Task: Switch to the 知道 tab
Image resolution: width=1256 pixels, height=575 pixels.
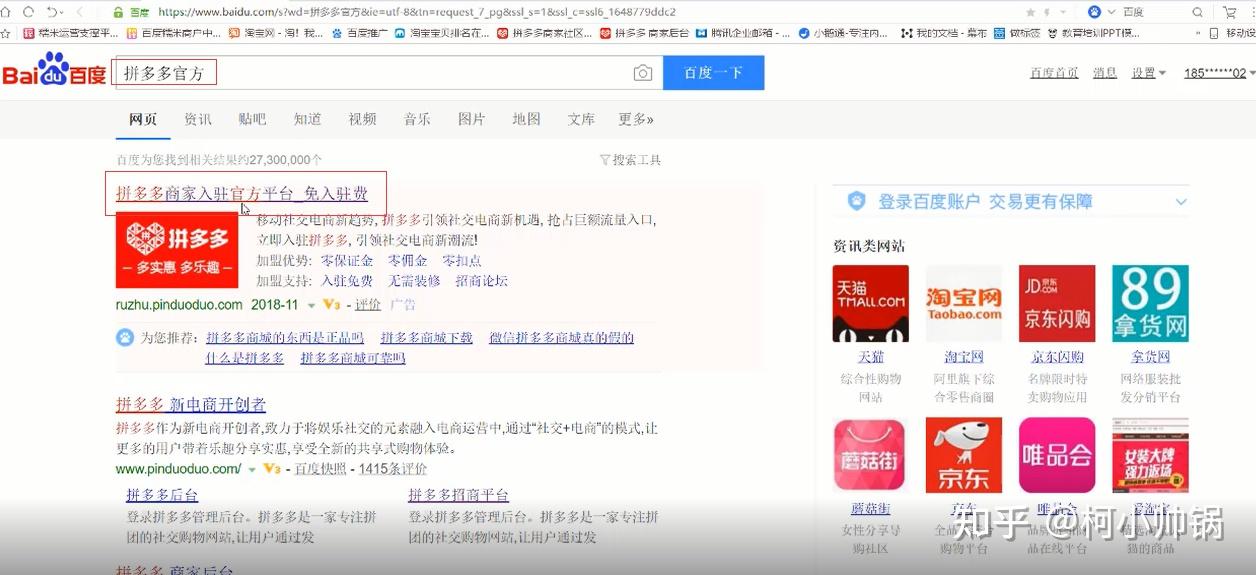Action: click(x=307, y=119)
